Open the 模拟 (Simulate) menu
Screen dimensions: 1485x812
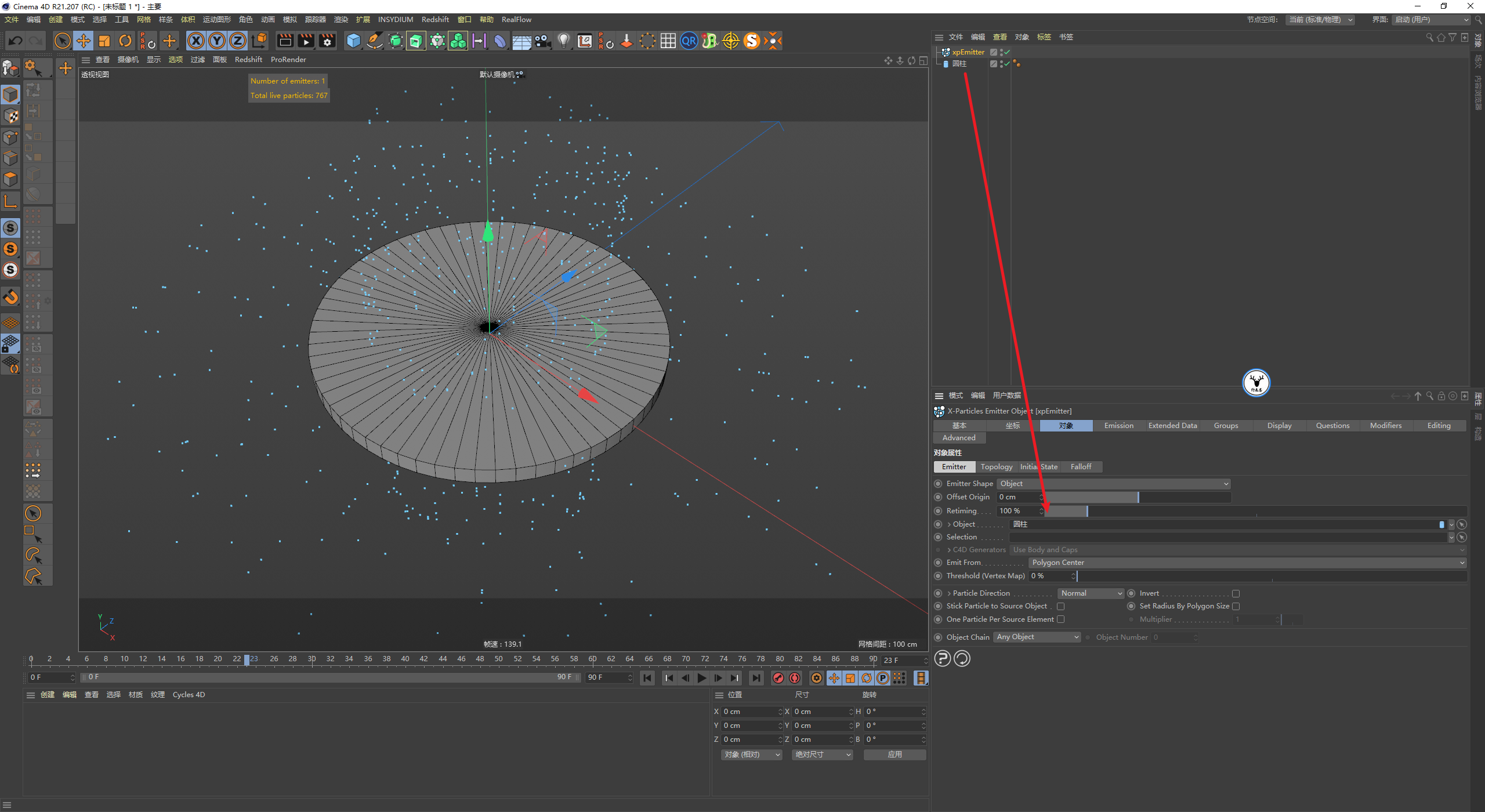tap(289, 19)
